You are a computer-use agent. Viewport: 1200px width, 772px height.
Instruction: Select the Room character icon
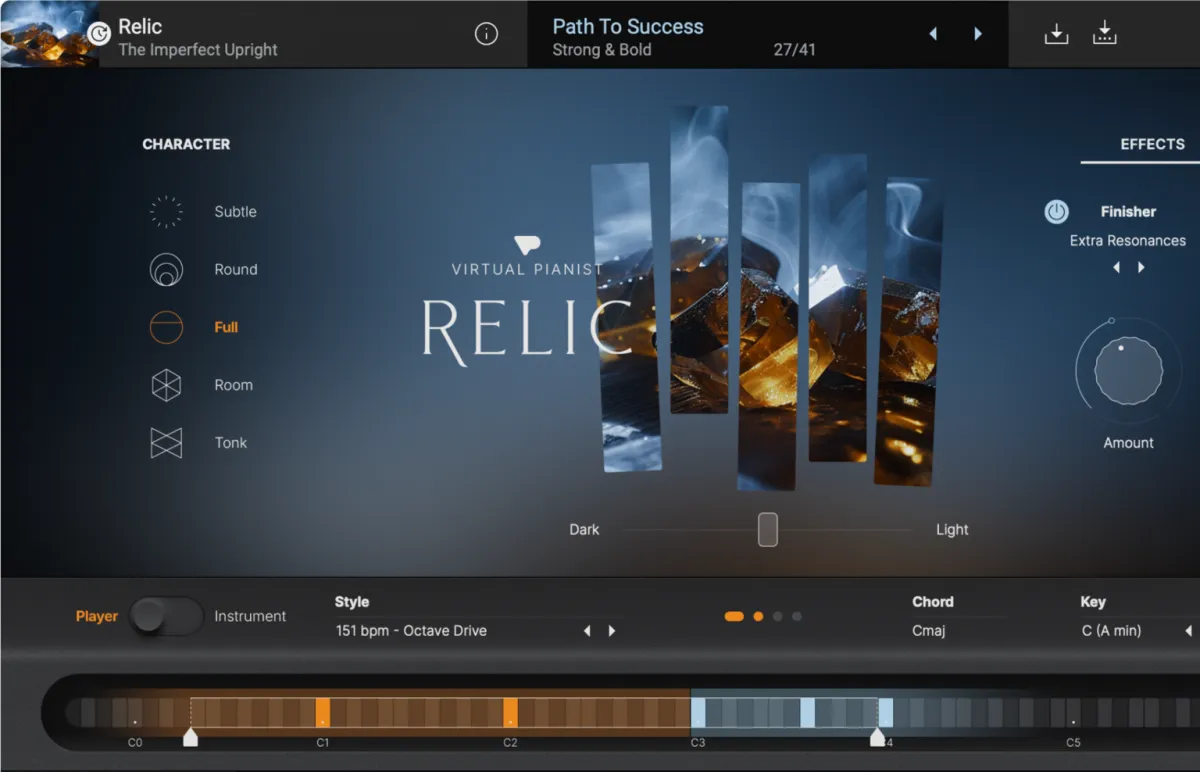(166, 385)
